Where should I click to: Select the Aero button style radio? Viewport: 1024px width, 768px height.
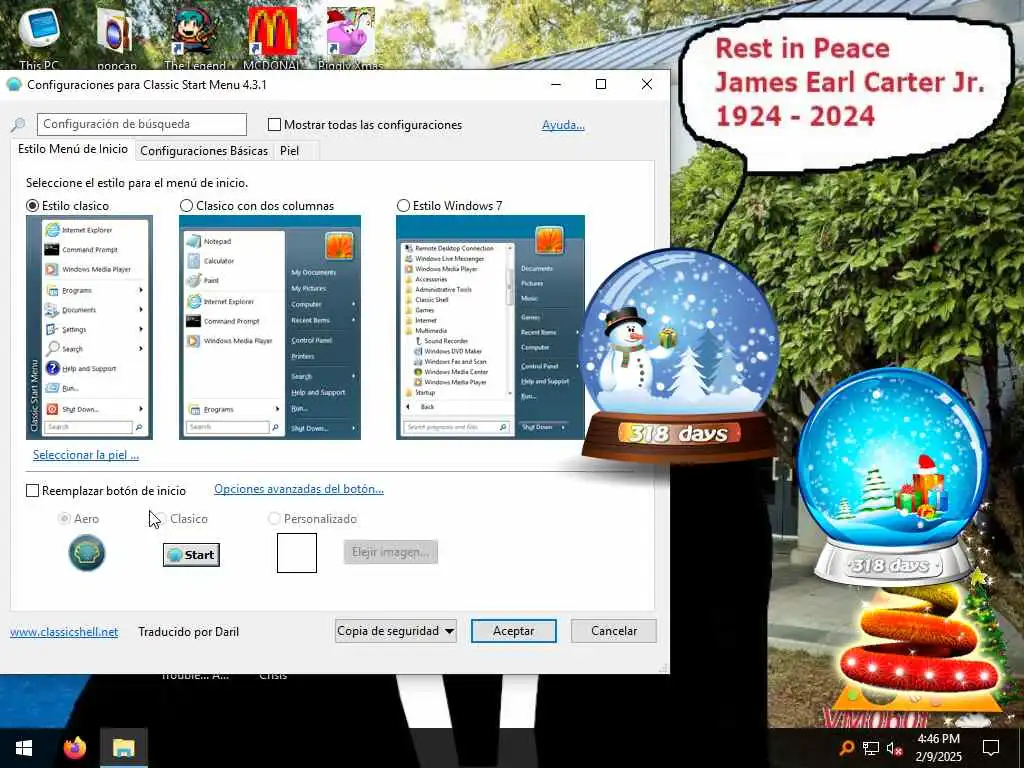coord(64,519)
